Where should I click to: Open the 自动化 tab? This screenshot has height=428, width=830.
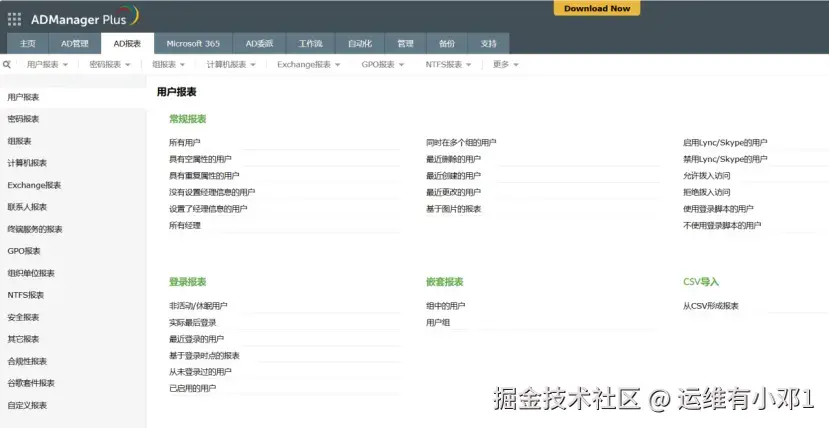point(360,44)
